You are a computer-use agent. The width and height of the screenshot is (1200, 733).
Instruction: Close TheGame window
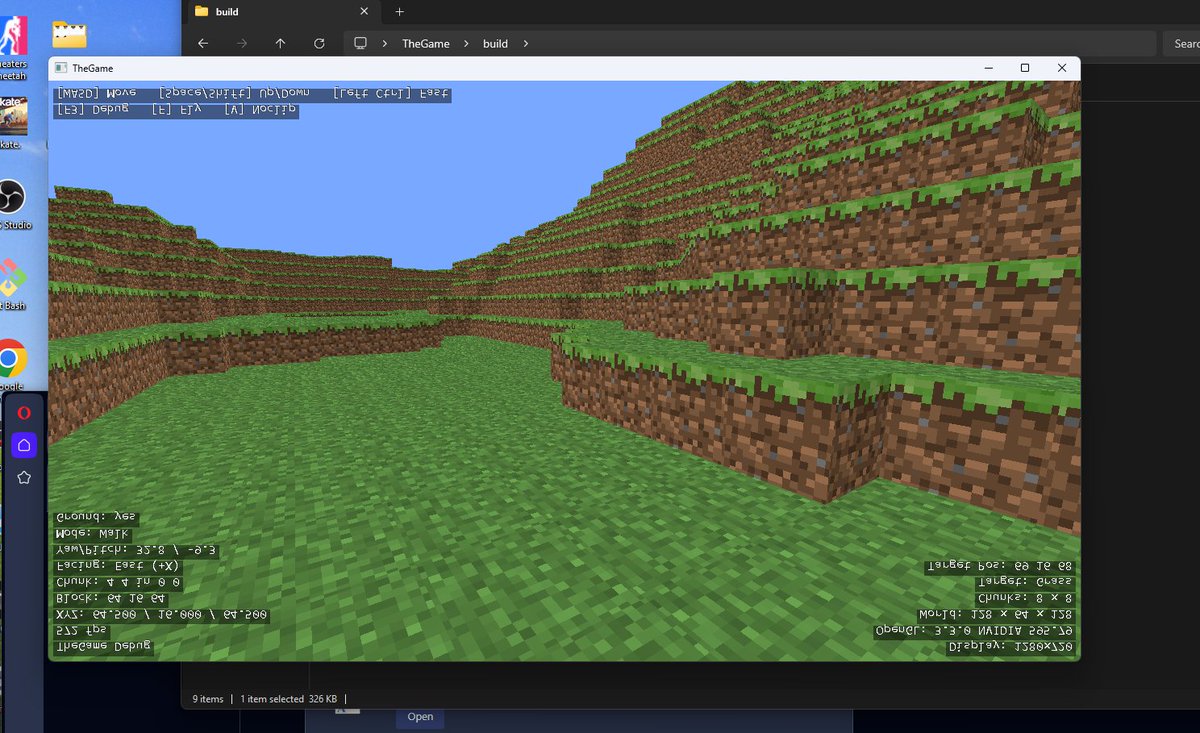pyautogui.click(x=1062, y=68)
